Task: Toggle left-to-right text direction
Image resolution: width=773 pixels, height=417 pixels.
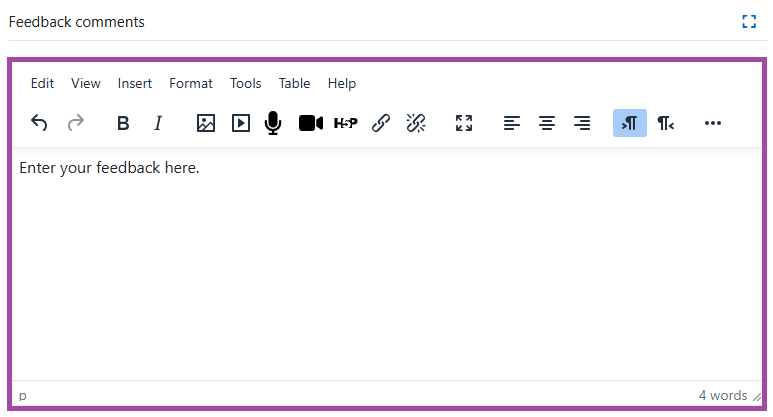Action: (x=630, y=123)
